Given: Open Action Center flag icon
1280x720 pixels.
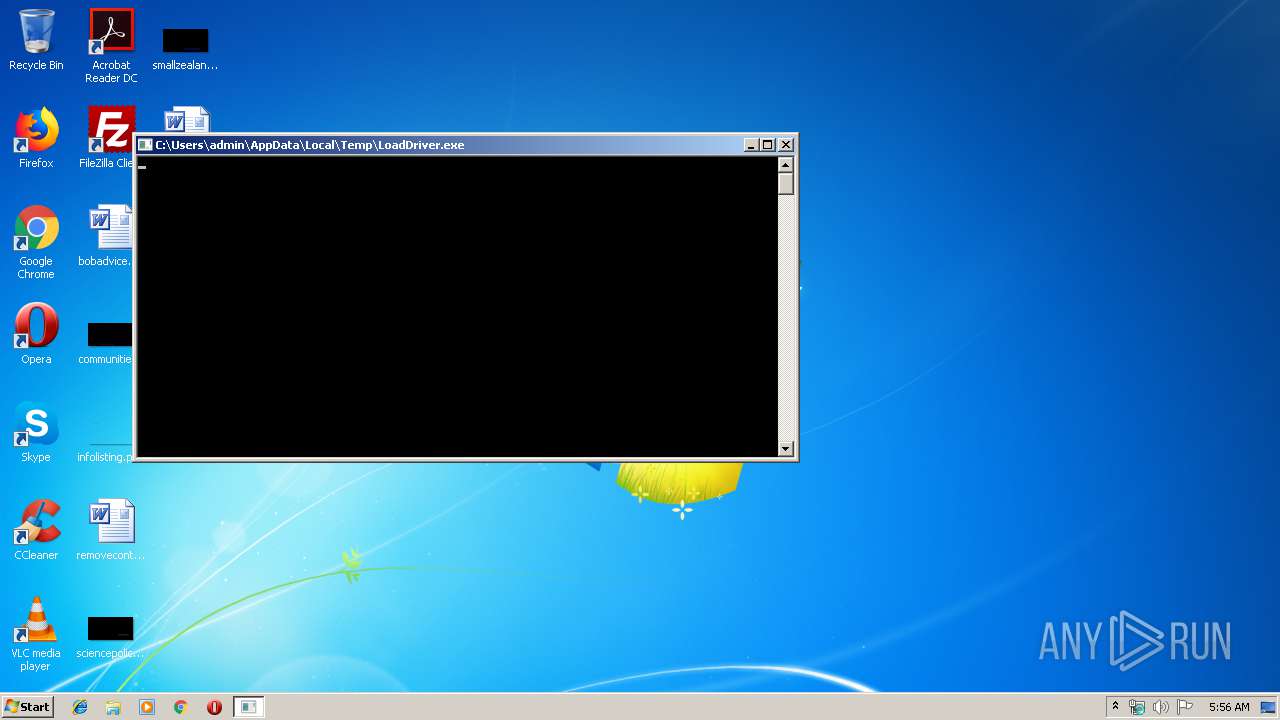Looking at the screenshot, I should pyautogui.click(x=1185, y=707).
